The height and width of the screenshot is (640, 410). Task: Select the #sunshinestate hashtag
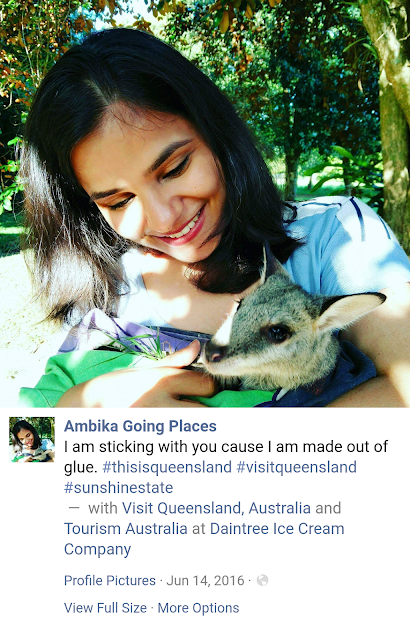[118, 487]
